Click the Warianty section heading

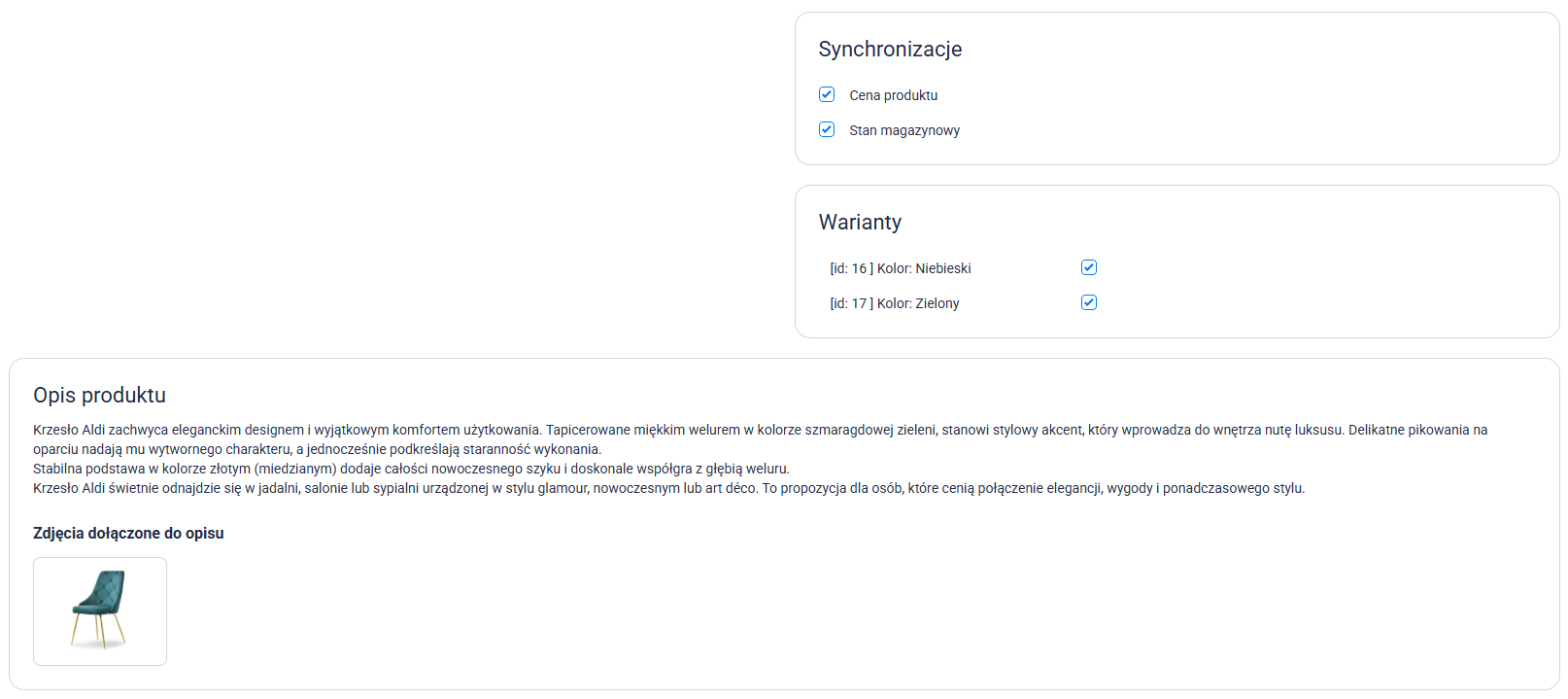(860, 223)
